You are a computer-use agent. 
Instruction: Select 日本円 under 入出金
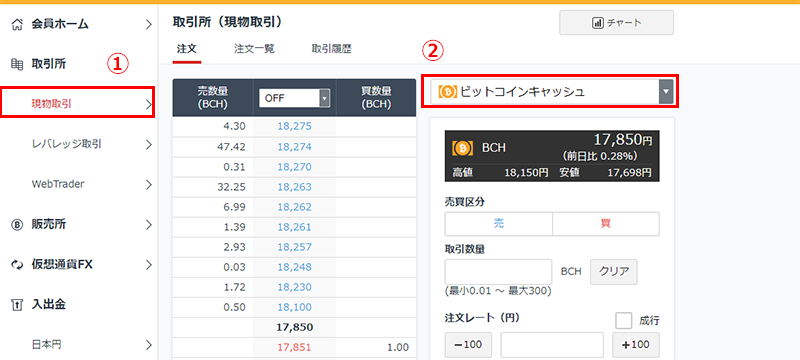coord(46,345)
